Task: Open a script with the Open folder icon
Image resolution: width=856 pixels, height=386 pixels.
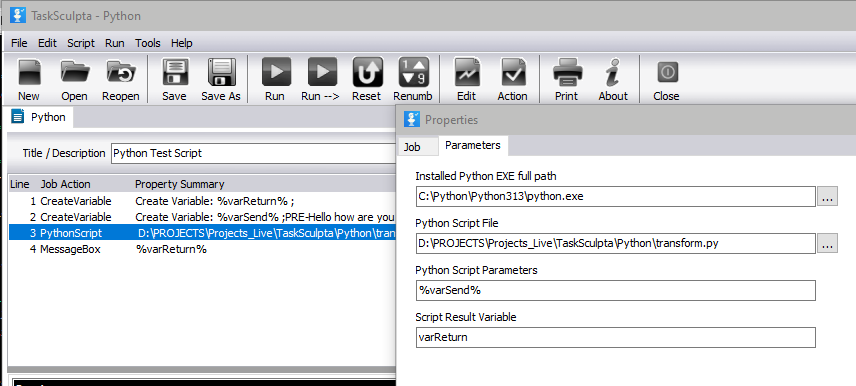Action: tap(74, 72)
